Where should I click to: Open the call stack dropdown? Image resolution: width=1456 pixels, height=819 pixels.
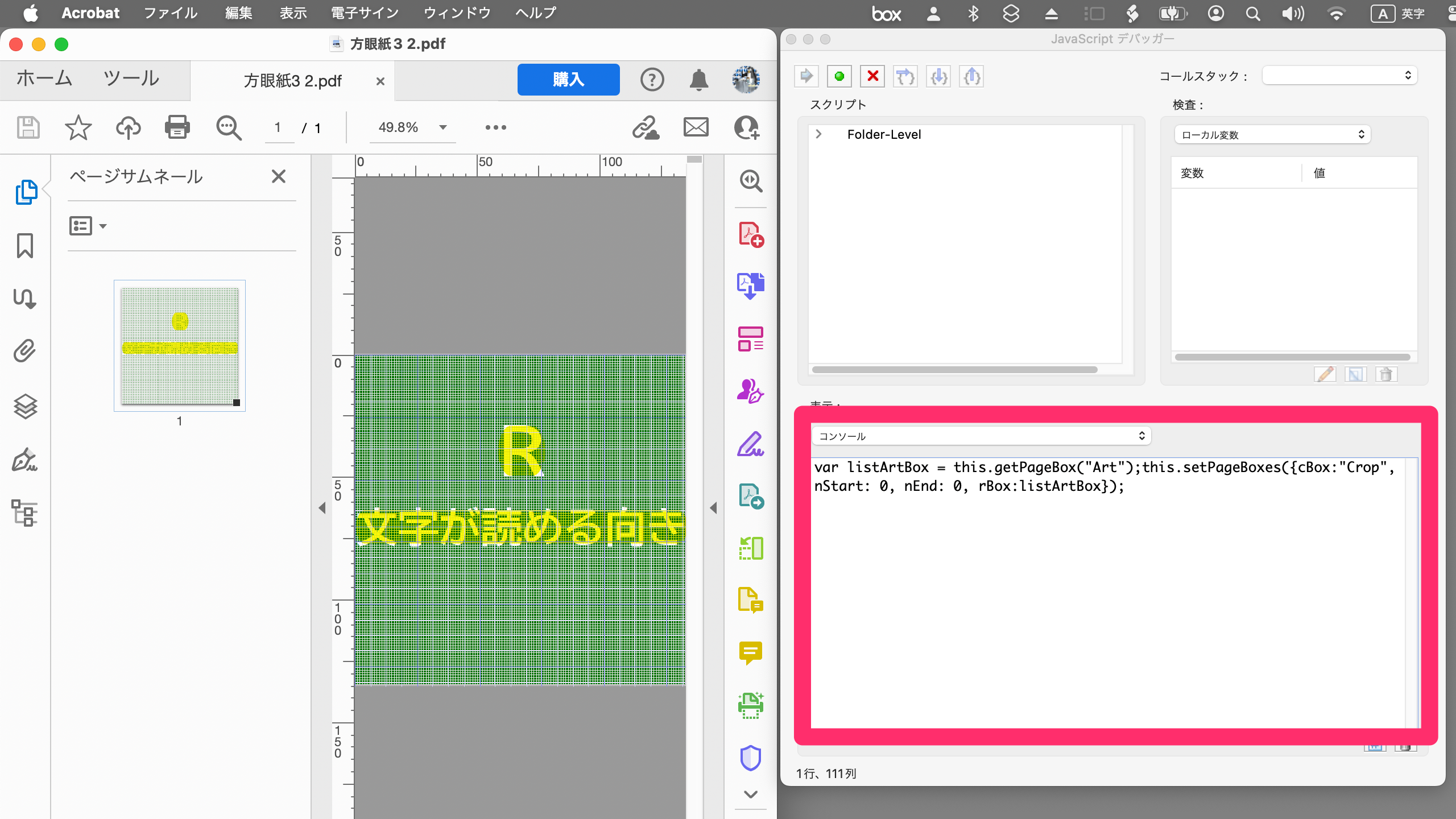point(1341,75)
